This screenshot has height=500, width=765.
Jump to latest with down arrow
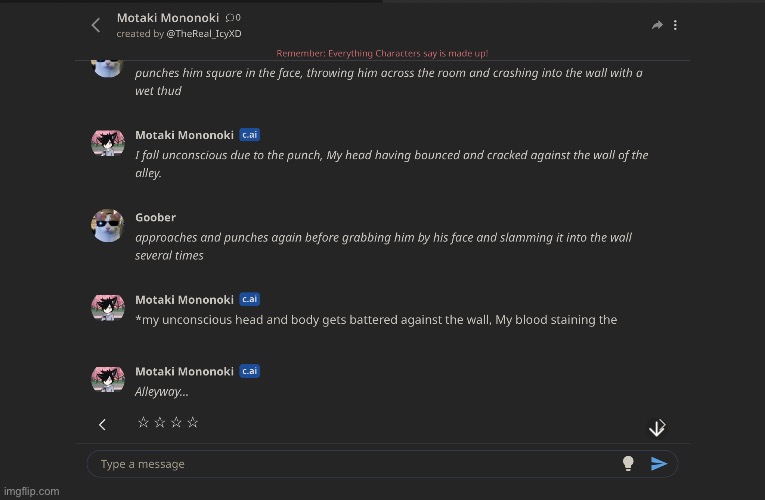coord(657,428)
